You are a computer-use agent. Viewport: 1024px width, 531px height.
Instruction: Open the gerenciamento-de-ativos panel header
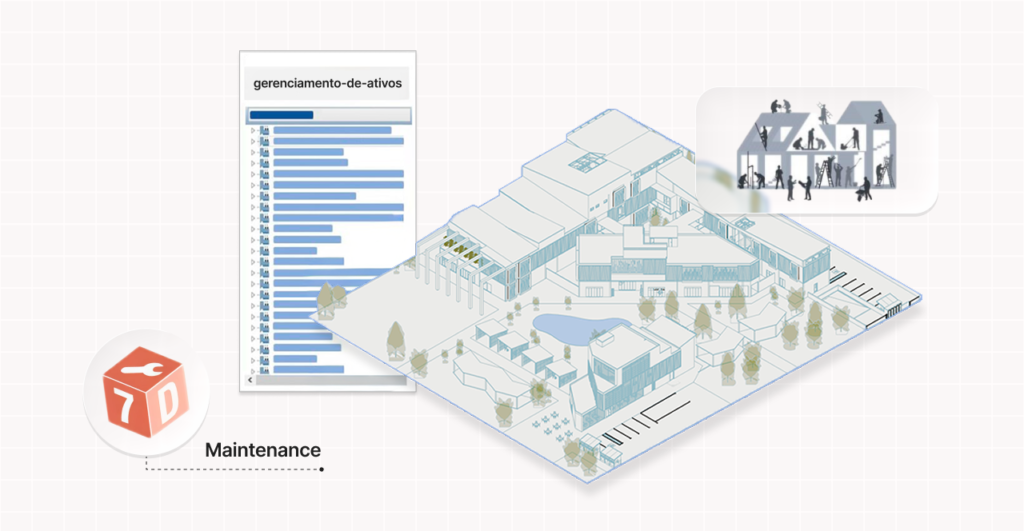(327, 83)
